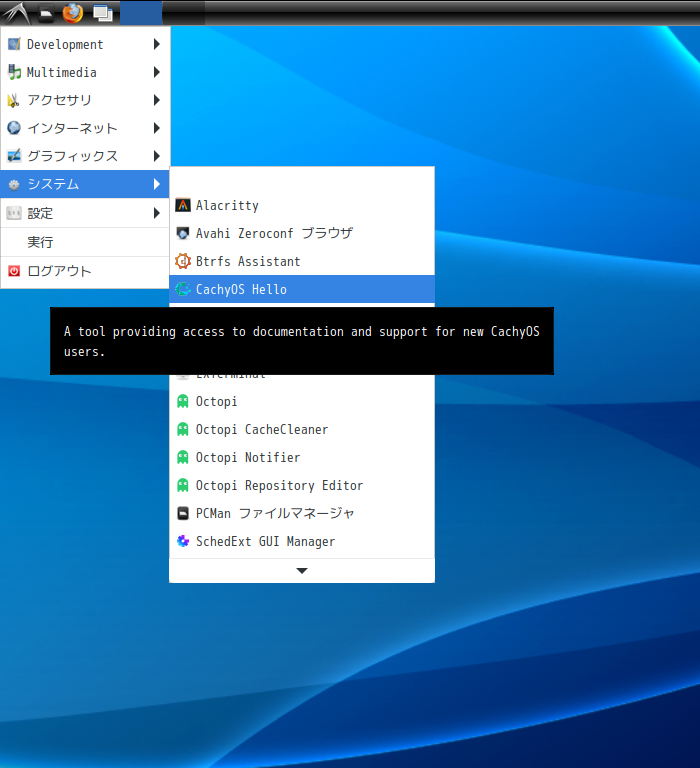Open Octopi package manager
This screenshot has height=768, width=700.
click(x=302, y=401)
